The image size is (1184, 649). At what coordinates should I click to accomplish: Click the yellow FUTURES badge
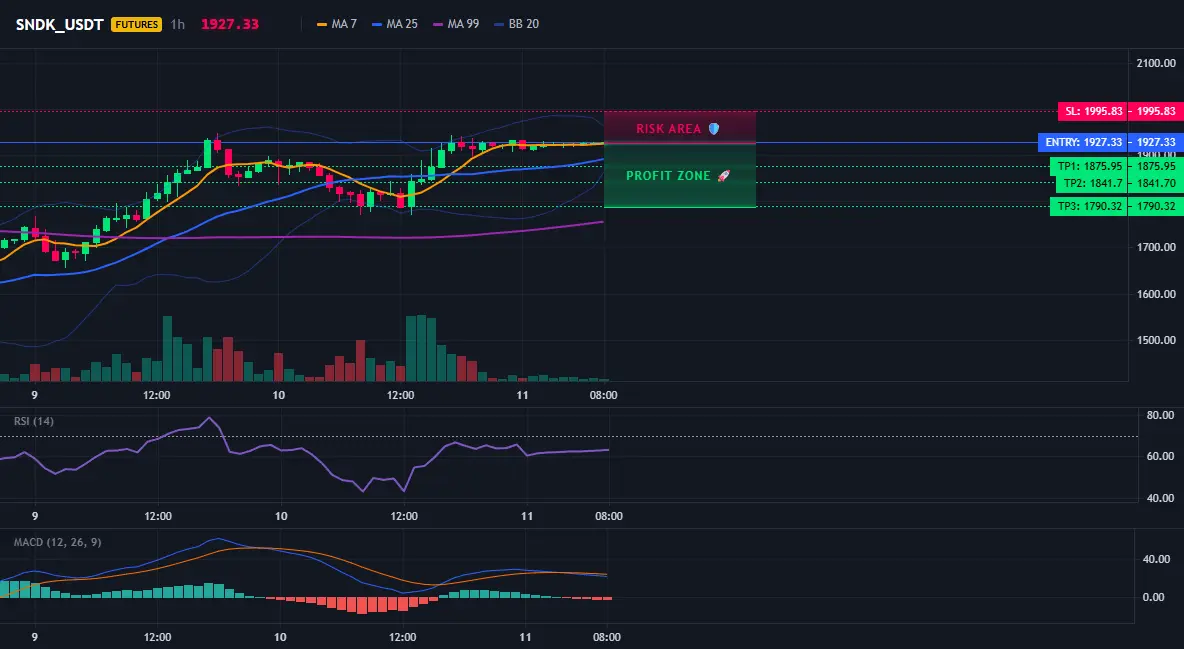(137, 24)
